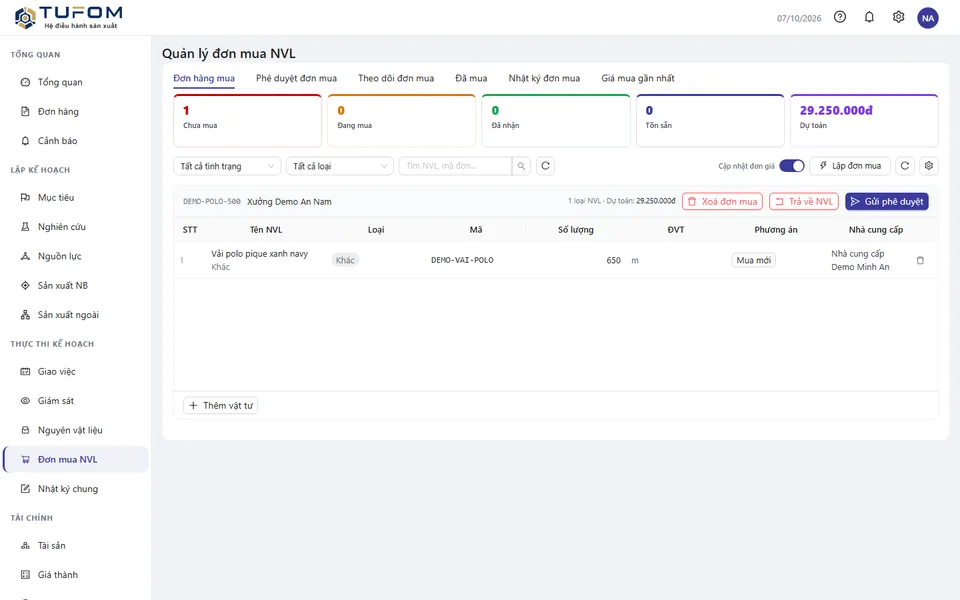Image resolution: width=960 pixels, height=600 pixels.
Task: Click the DEMO-VAI-POLO material code
Action: click(462, 260)
